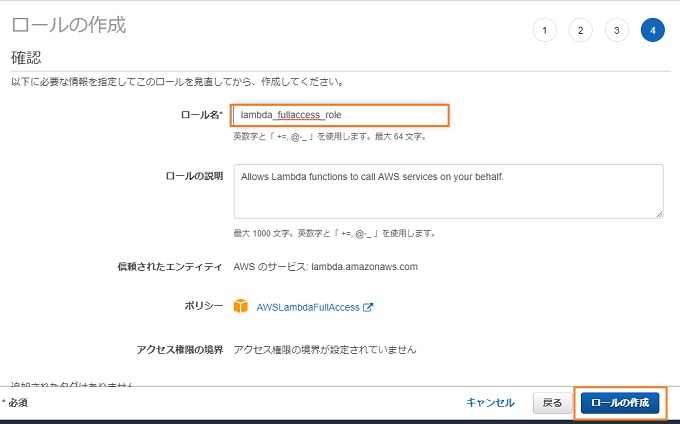
Task: Click the 必須 required note in footer
Action: (16, 403)
